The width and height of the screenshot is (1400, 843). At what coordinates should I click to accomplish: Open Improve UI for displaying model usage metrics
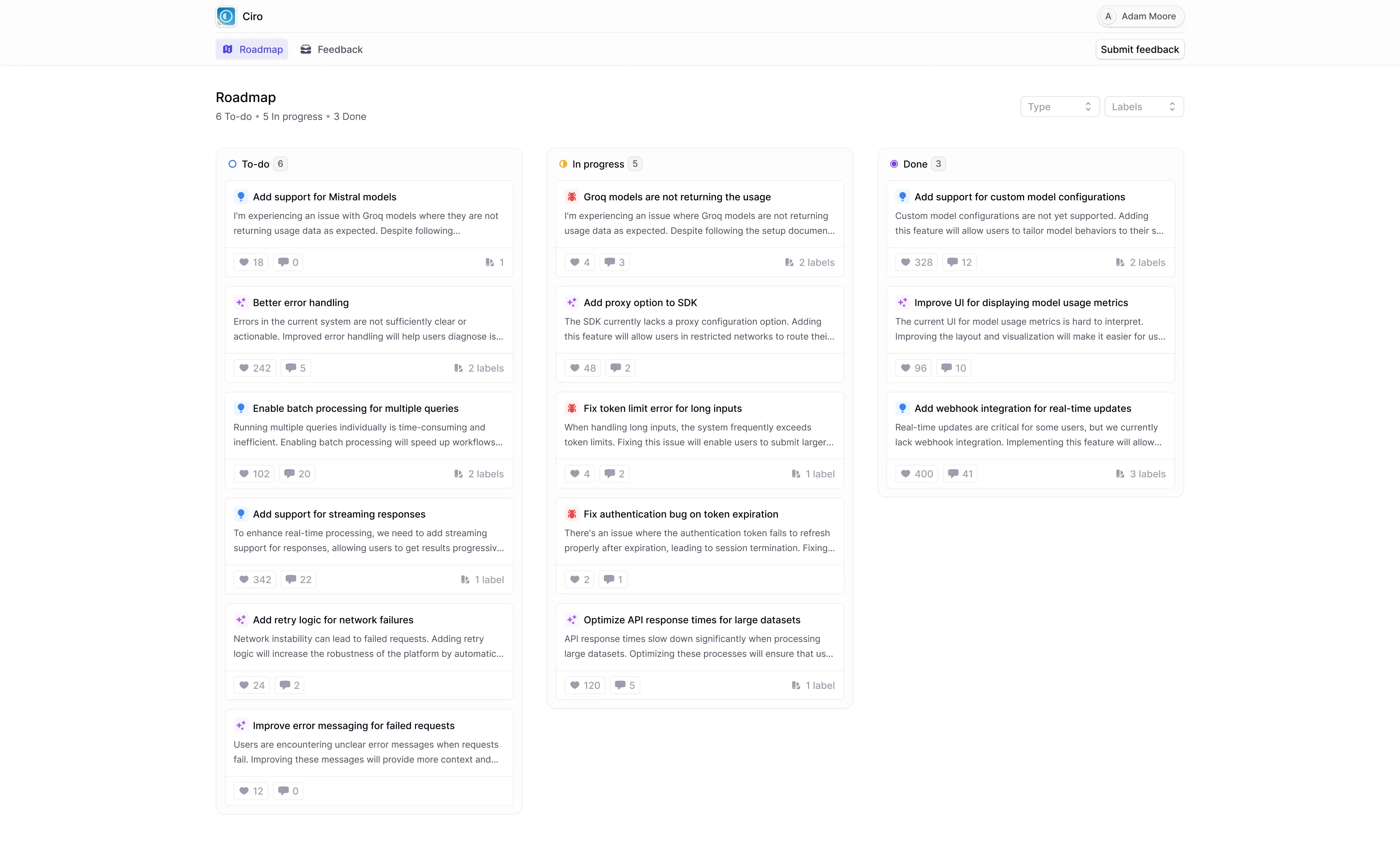(1021, 303)
